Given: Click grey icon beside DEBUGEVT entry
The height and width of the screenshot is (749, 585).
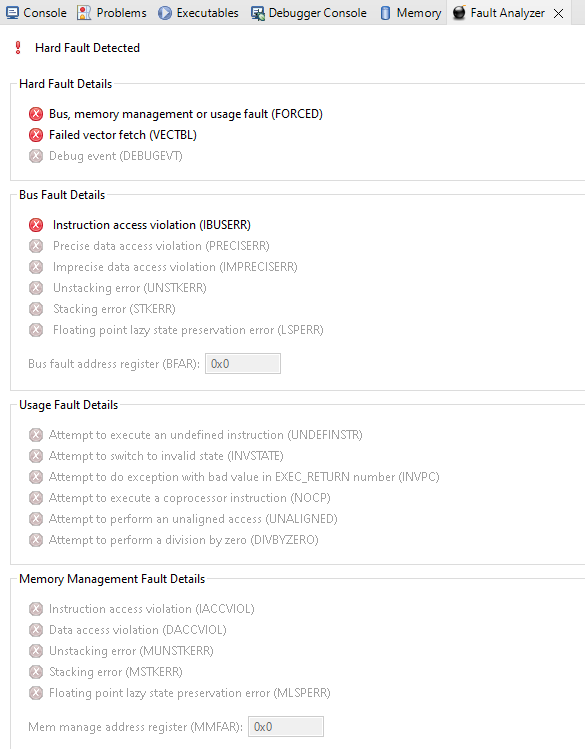Looking at the screenshot, I should point(36,156).
